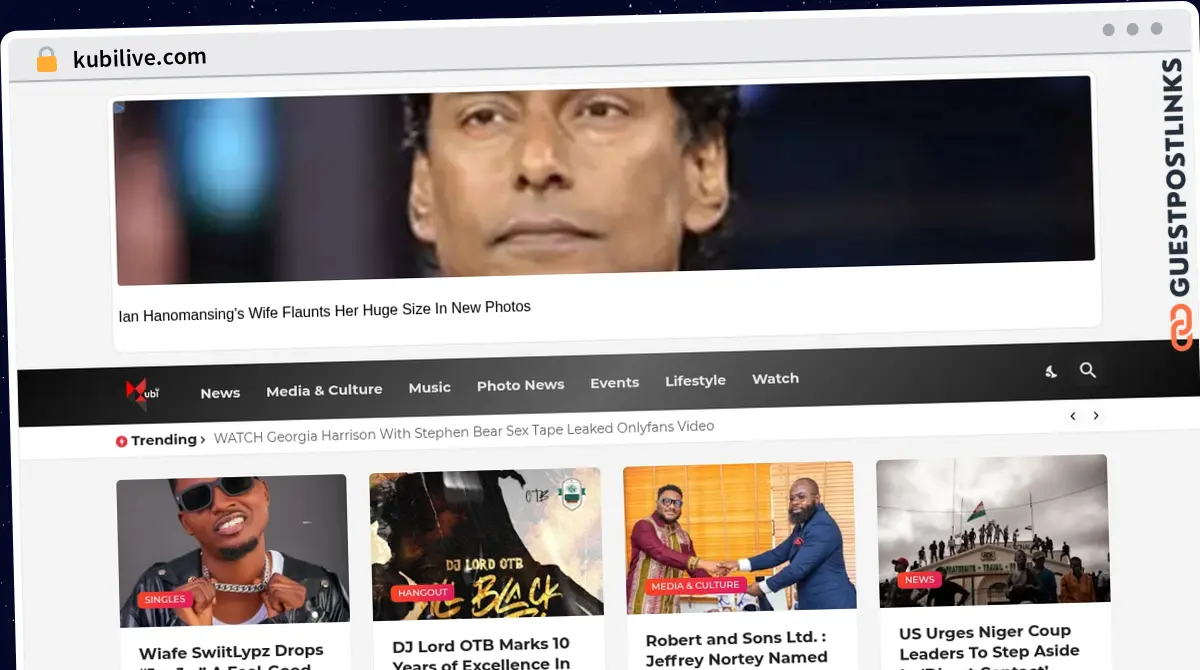Click the SINGLES category tag

click(x=165, y=599)
